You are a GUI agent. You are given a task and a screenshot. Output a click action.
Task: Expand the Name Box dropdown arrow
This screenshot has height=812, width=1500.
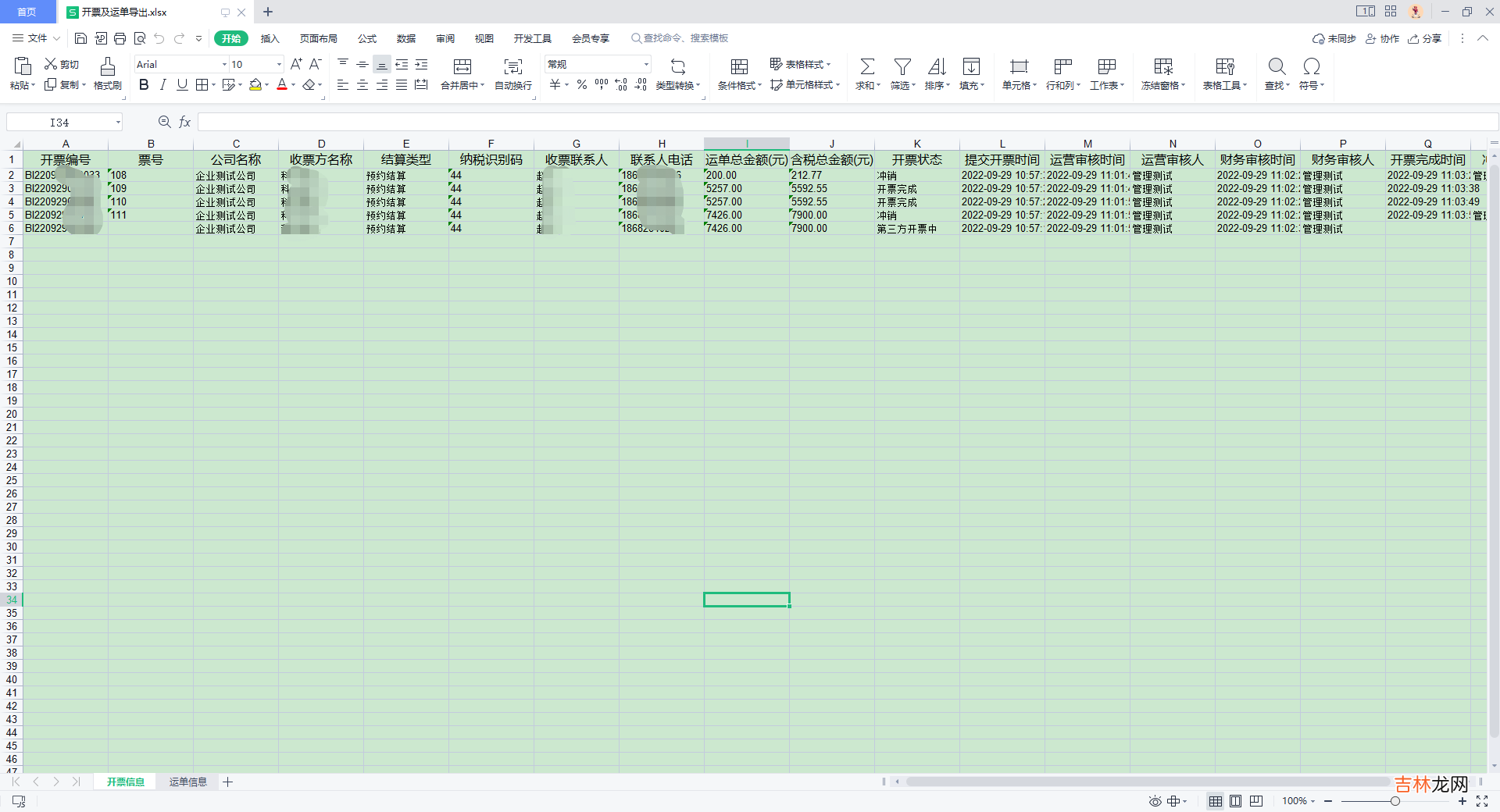click(x=118, y=123)
